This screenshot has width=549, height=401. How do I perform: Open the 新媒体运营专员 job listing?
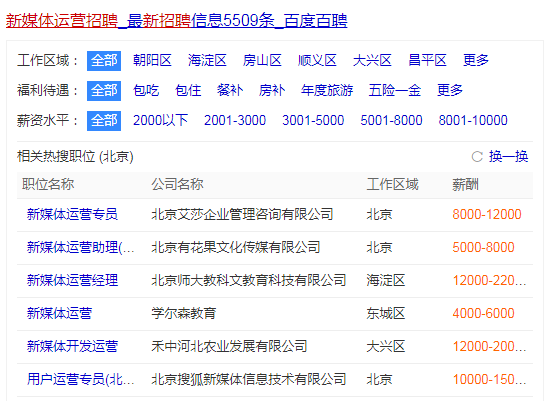(72, 214)
